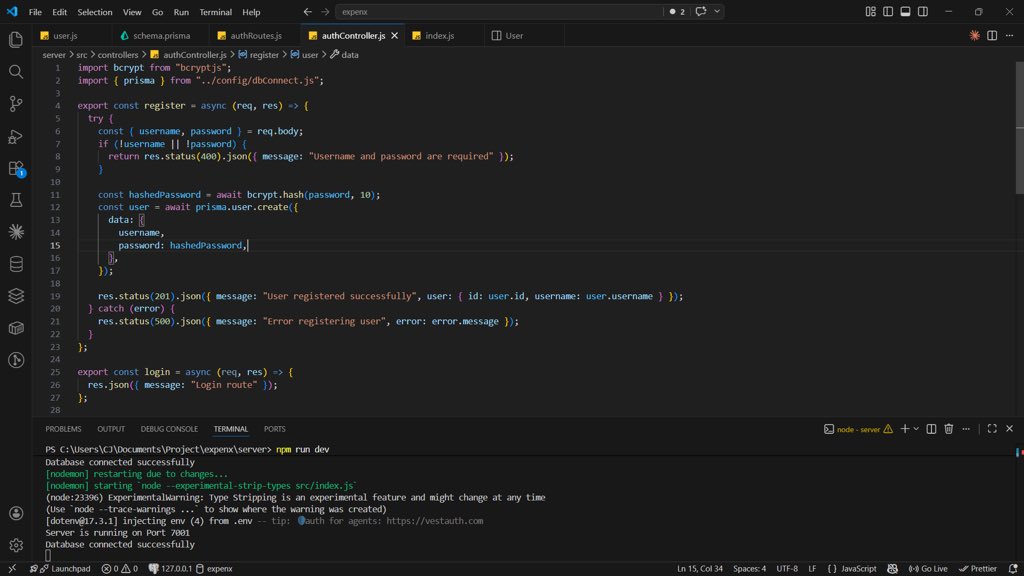
Task: Open remote window indicator in status bar
Action: coord(12,569)
